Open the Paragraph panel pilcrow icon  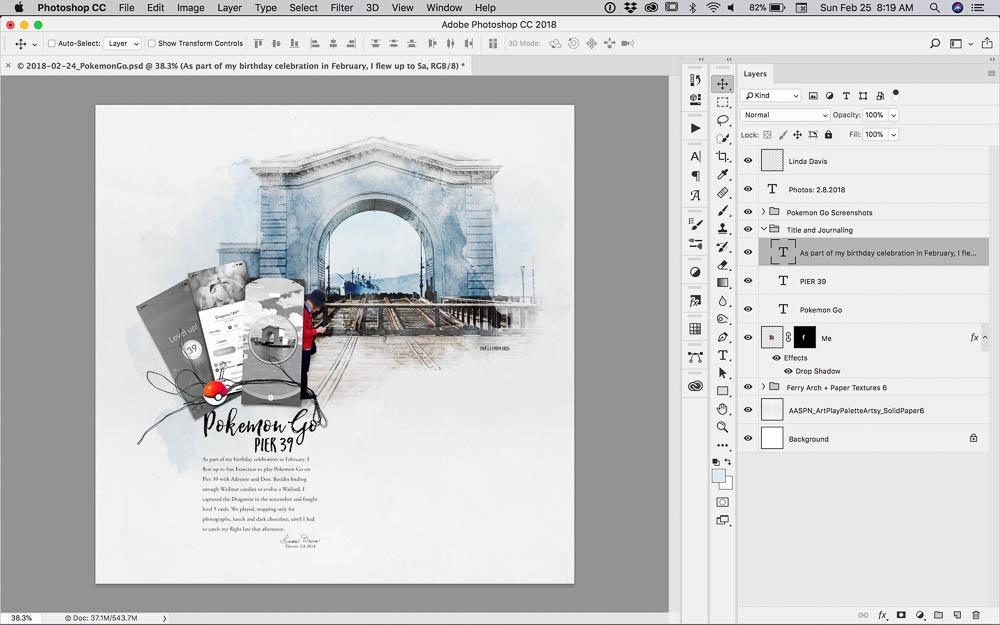(x=695, y=175)
